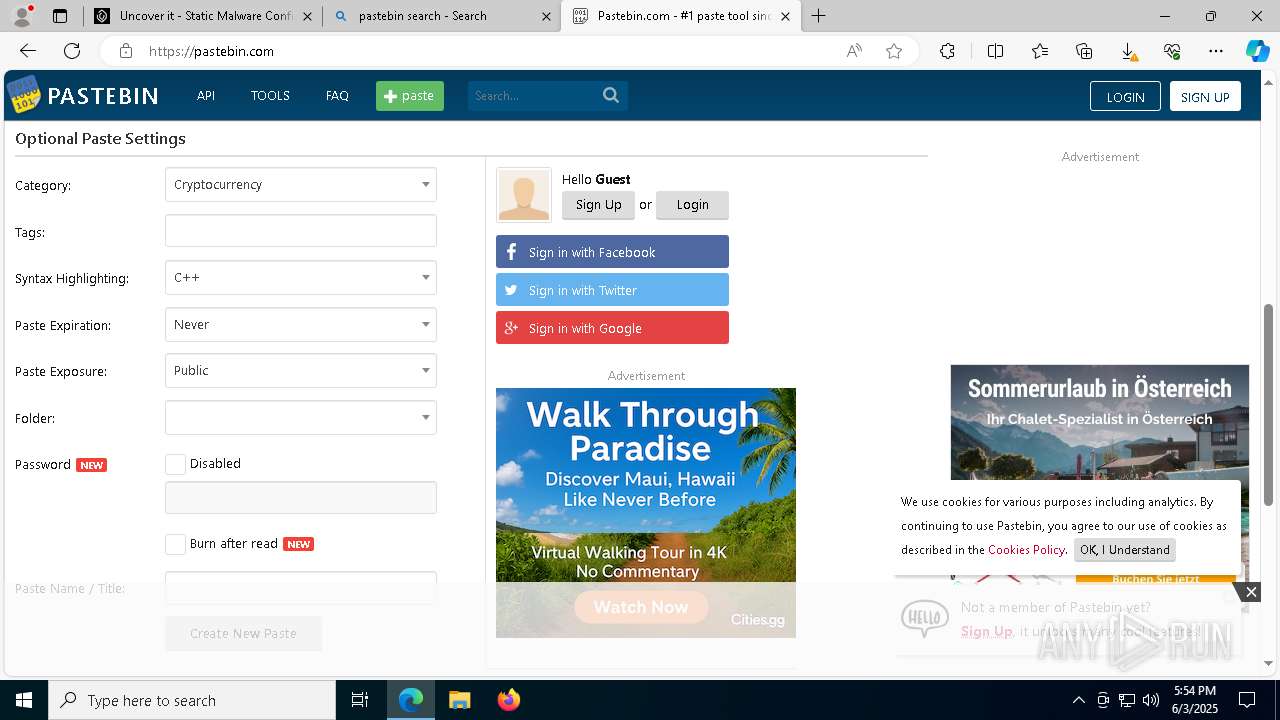Click Watch Now in the Maui ad
Image resolution: width=1280 pixels, height=720 pixels.
tap(641, 607)
